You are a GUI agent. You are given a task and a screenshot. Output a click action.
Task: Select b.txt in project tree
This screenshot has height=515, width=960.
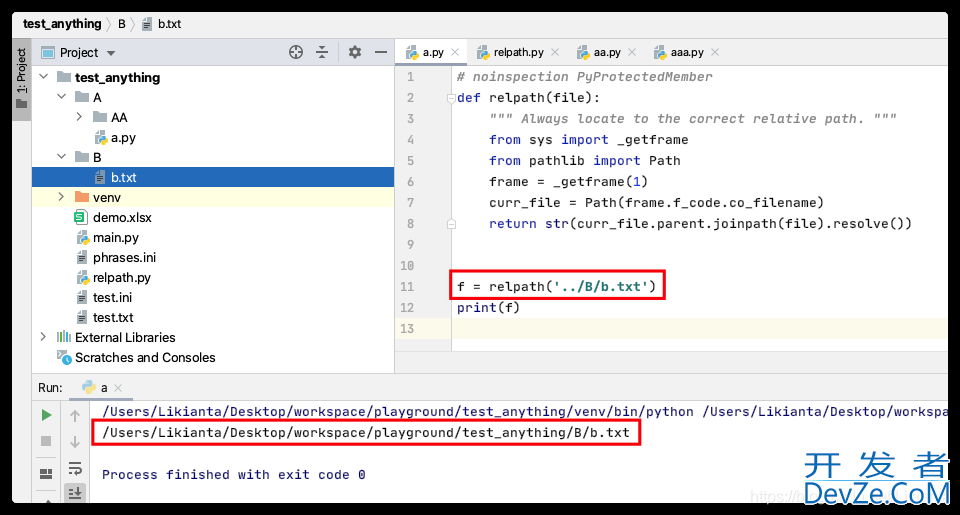coord(212,178)
